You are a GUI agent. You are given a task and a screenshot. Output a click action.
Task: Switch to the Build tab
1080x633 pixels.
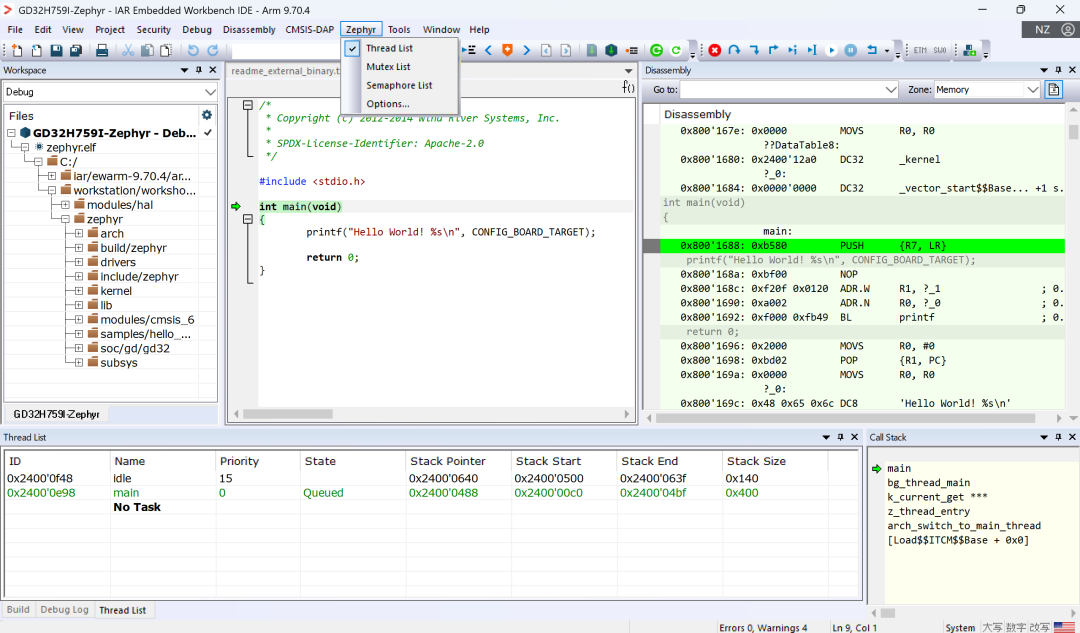(x=18, y=610)
